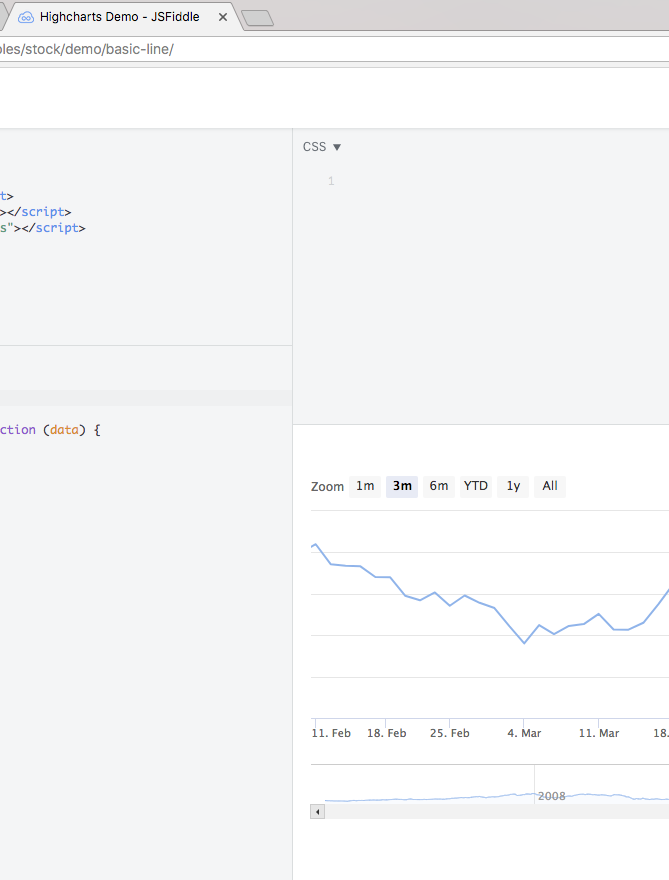Click the 1y zoom button

click(x=512, y=486)
